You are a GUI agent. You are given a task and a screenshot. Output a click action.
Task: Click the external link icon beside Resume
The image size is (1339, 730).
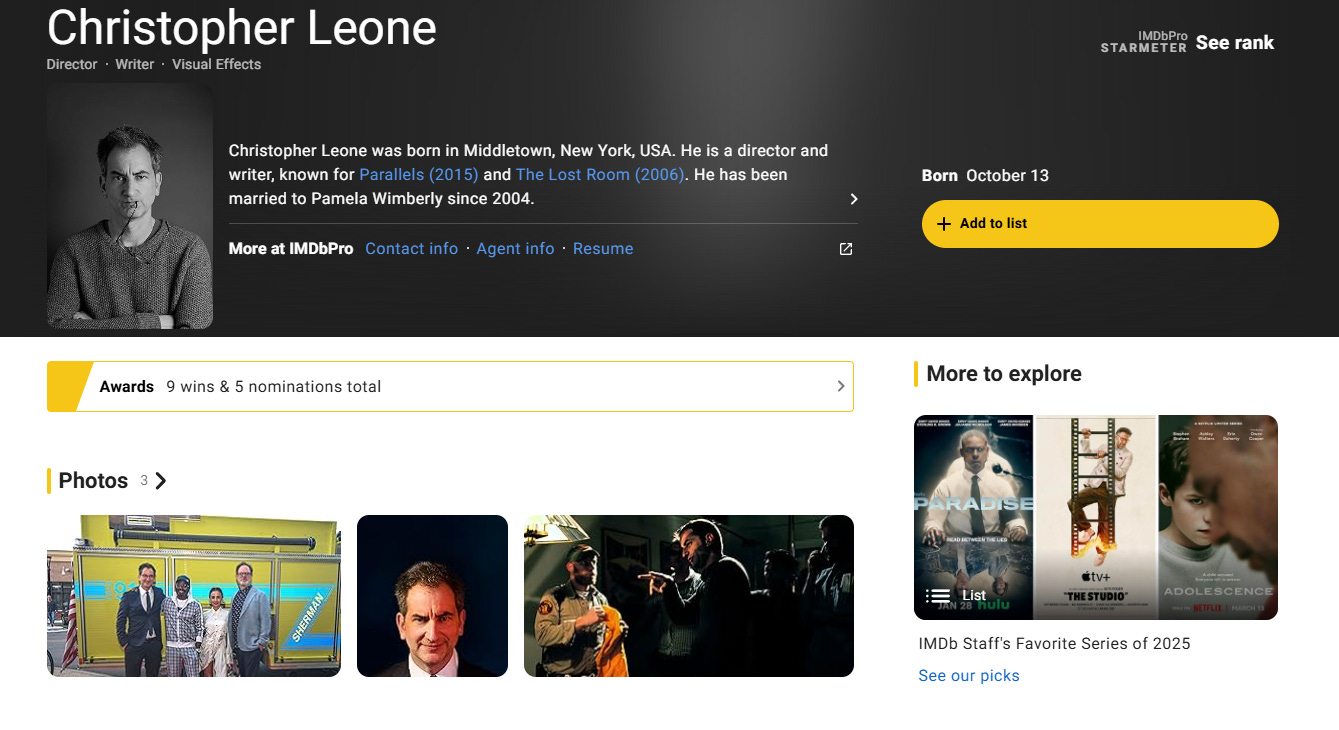[846, 249]
